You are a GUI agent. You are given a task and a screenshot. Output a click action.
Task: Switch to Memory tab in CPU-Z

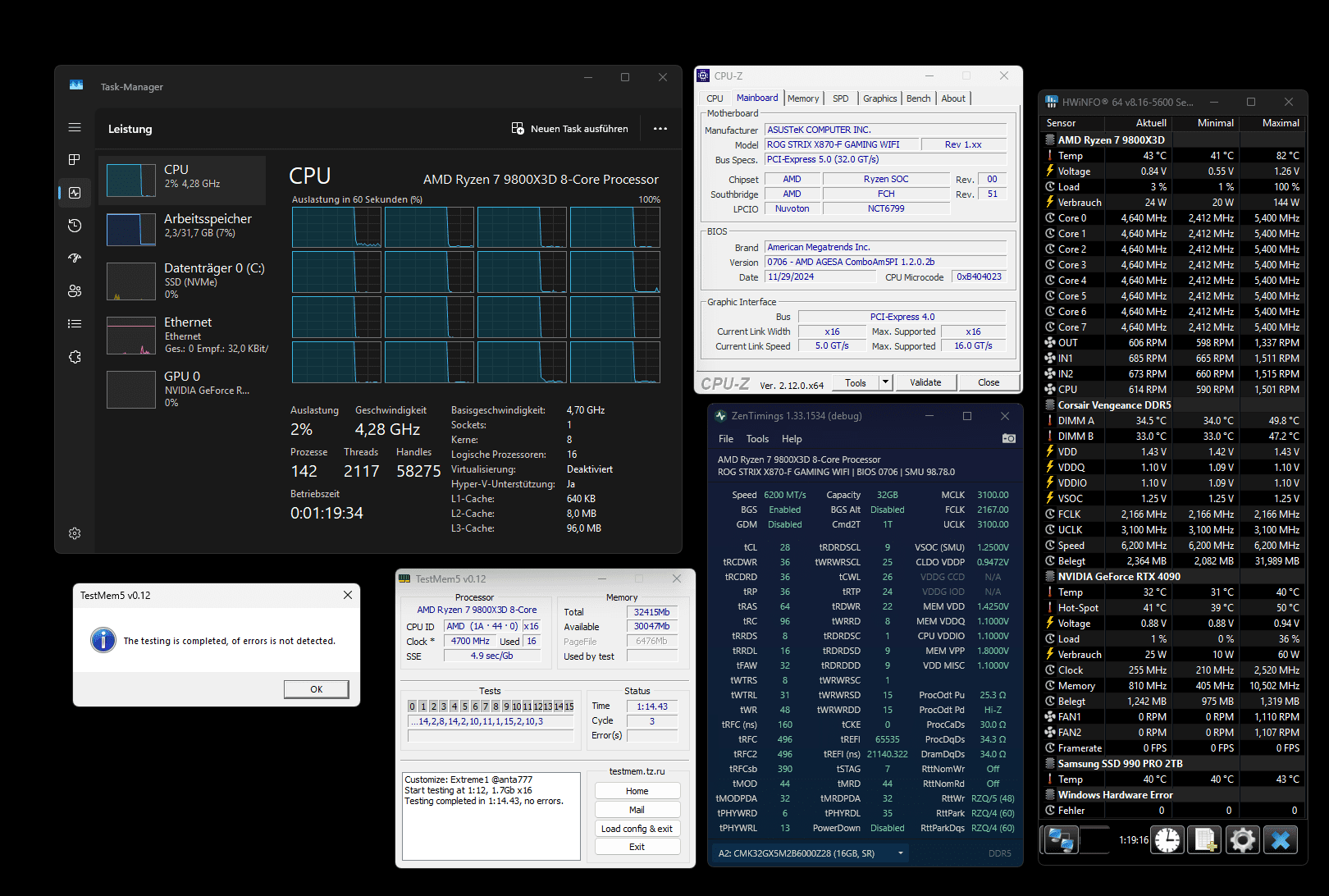tap(803, 98)
